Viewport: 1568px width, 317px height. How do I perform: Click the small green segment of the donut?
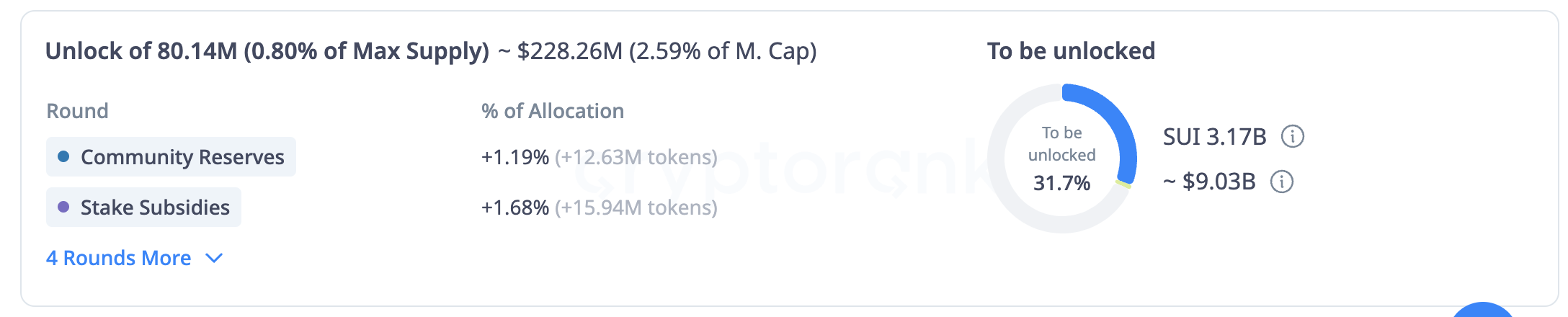1123,184
